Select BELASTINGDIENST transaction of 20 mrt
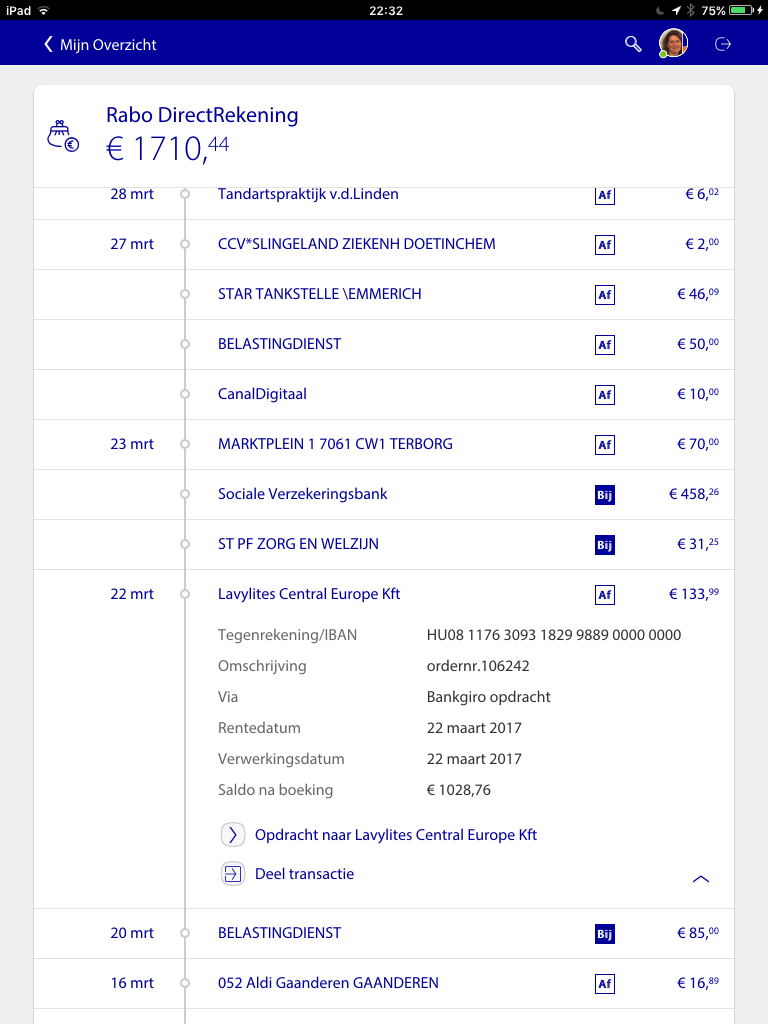 [x=279, y=933]
